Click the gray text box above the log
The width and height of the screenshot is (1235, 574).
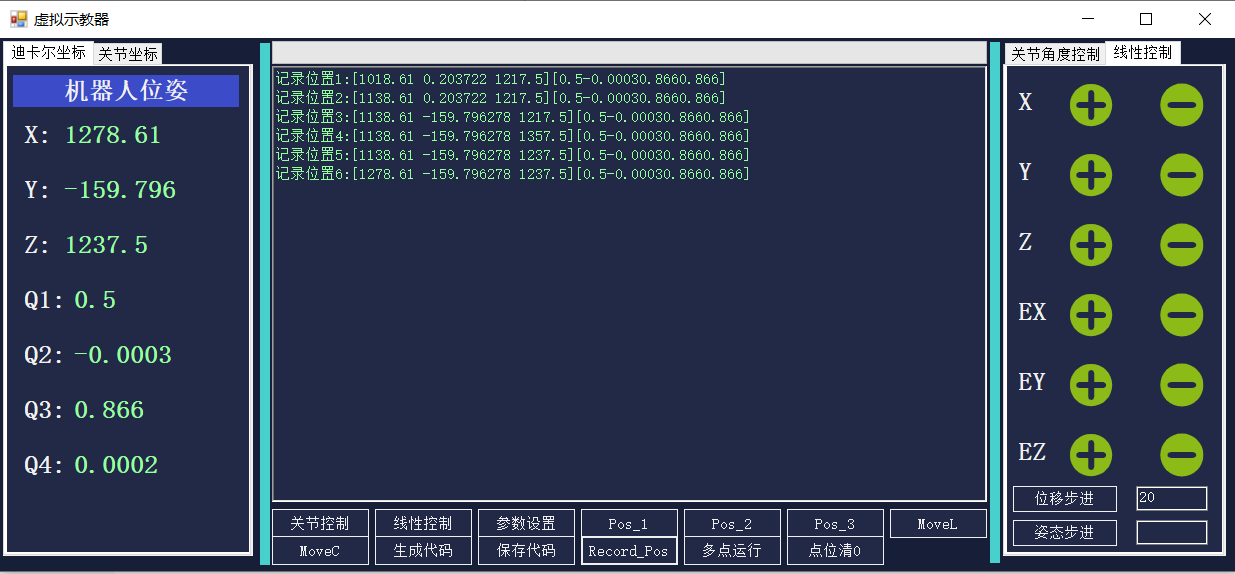(x=629, y=53)
